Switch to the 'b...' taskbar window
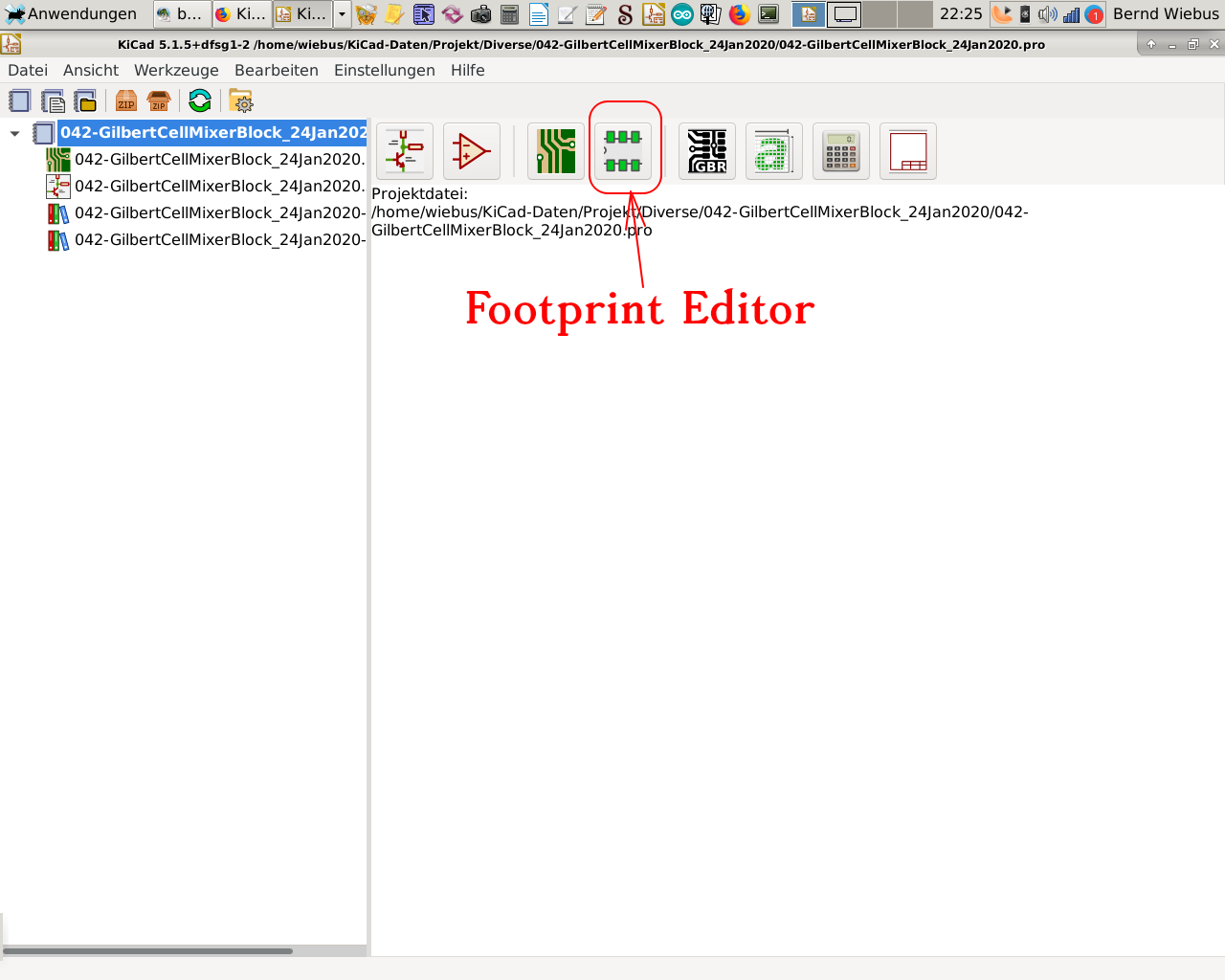1225x980 pixels. point(181,13)
